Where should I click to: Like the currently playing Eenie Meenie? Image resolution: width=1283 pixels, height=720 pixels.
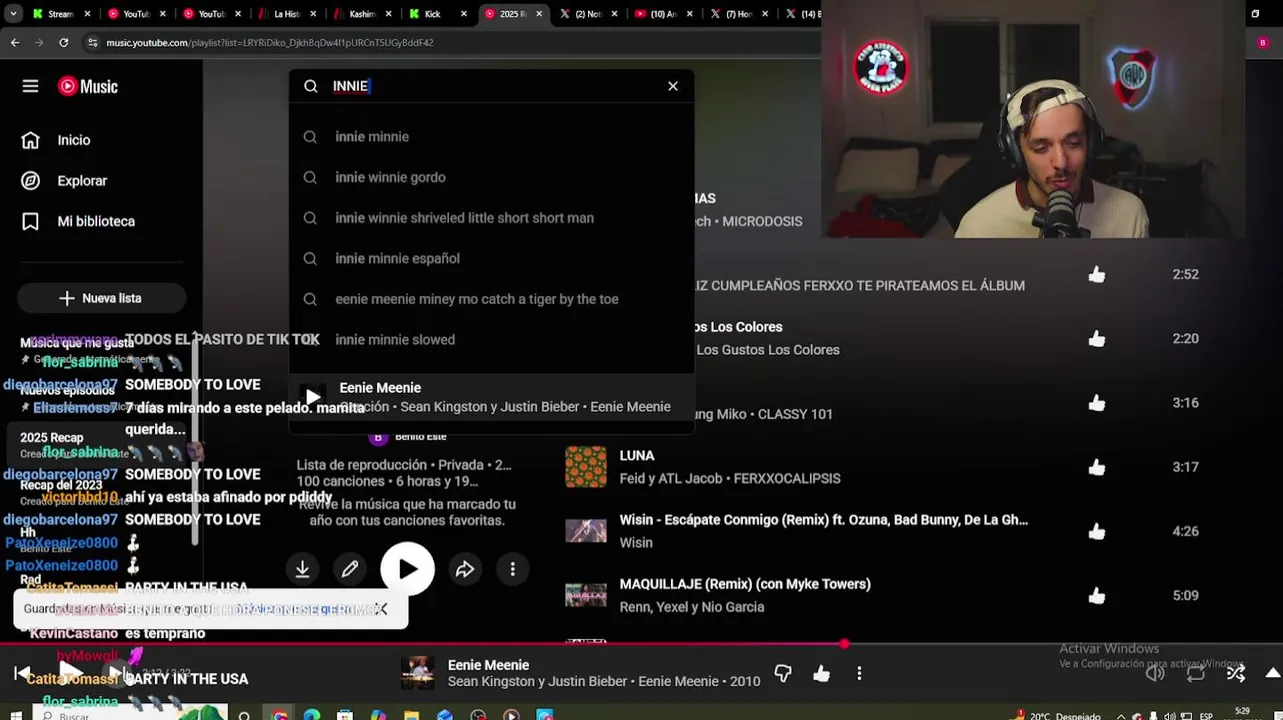click(821, 674)
